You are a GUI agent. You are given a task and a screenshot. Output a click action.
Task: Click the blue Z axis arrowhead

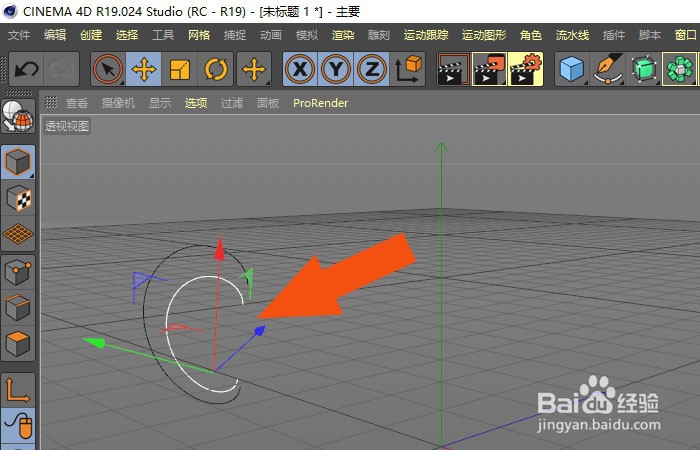[x=260, y=331]
